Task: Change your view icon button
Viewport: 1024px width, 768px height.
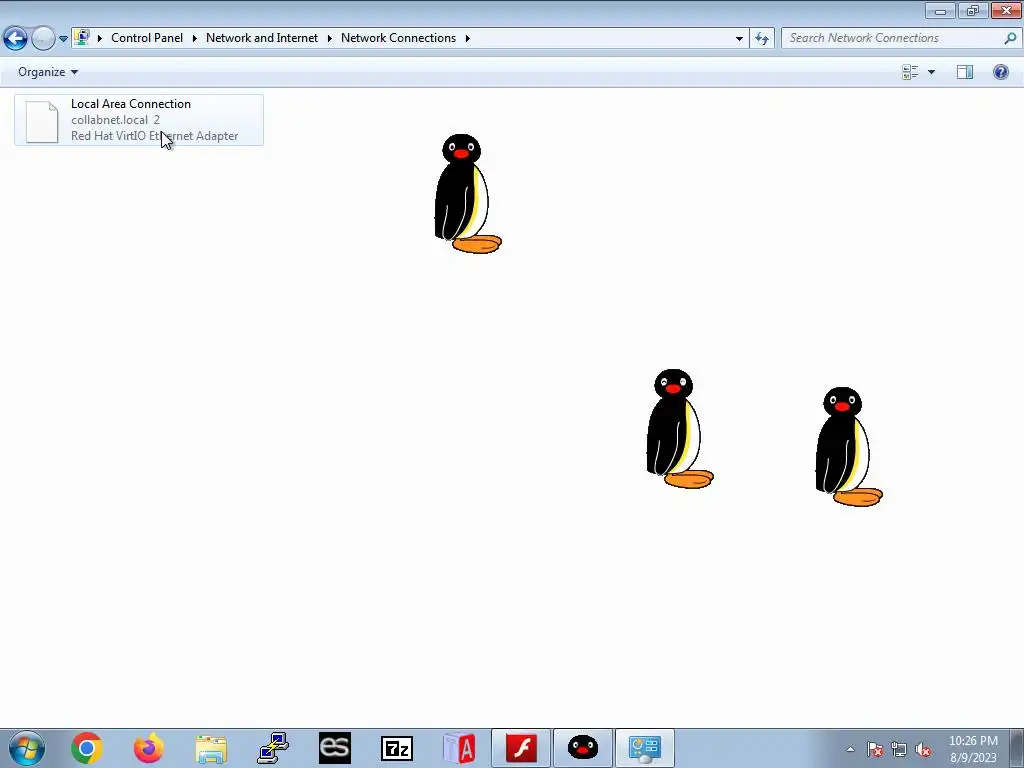Action: click(910, 72)
